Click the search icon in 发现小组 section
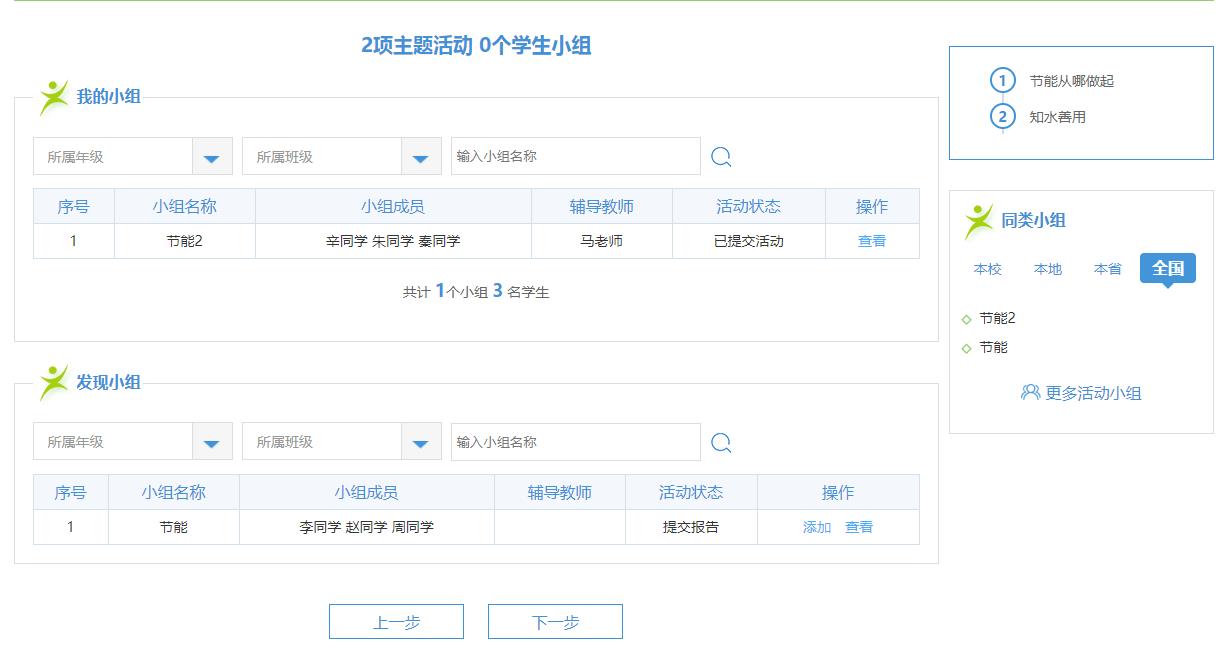Viewport: 1230px width, 662px height. coord(721,443)
